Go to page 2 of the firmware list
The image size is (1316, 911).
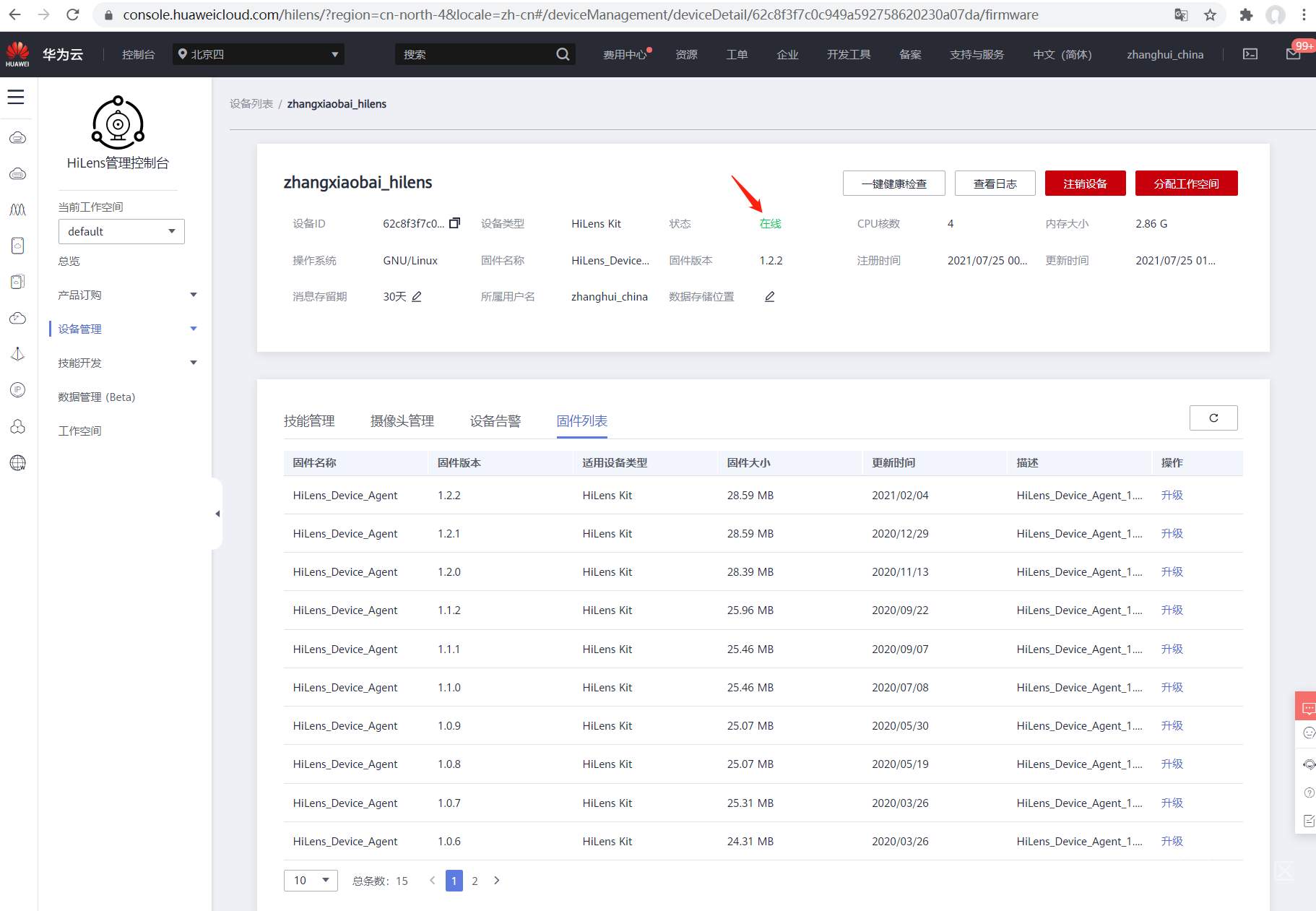475,881
